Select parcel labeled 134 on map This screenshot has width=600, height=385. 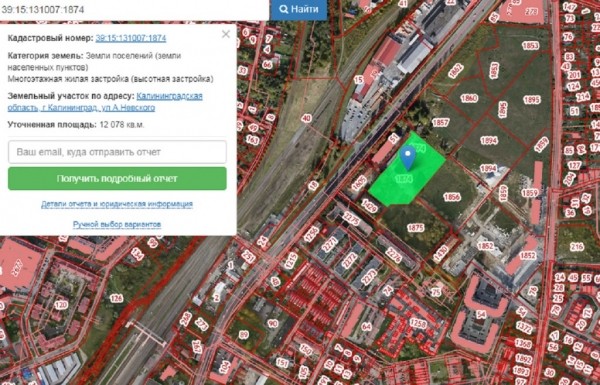(x=137, y=254)
